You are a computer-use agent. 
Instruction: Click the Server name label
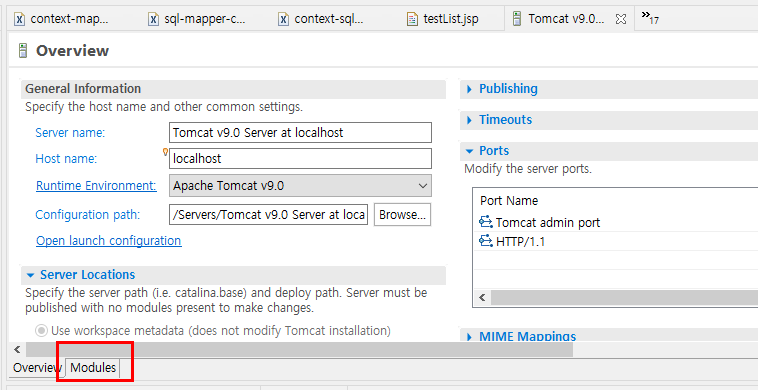[70, 132]
